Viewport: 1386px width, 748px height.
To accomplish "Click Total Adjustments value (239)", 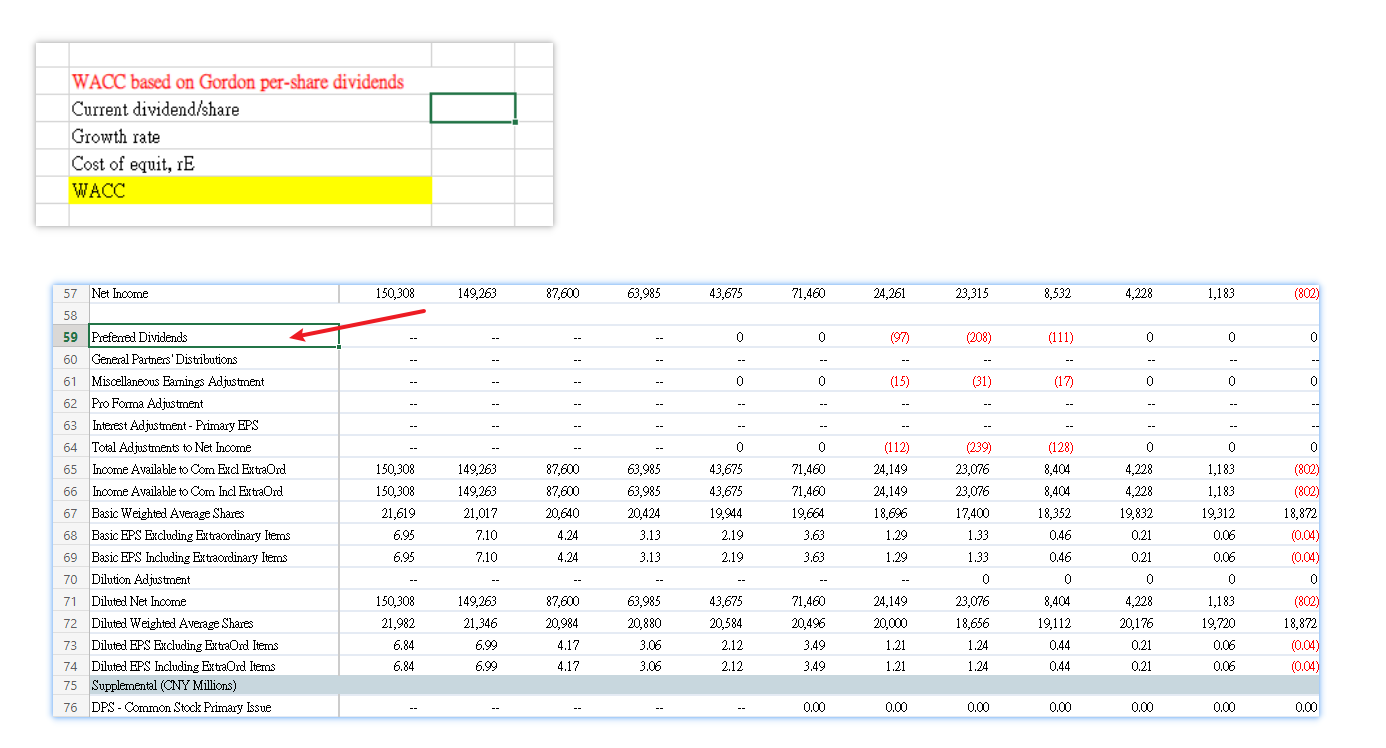I will click(978, 448).
